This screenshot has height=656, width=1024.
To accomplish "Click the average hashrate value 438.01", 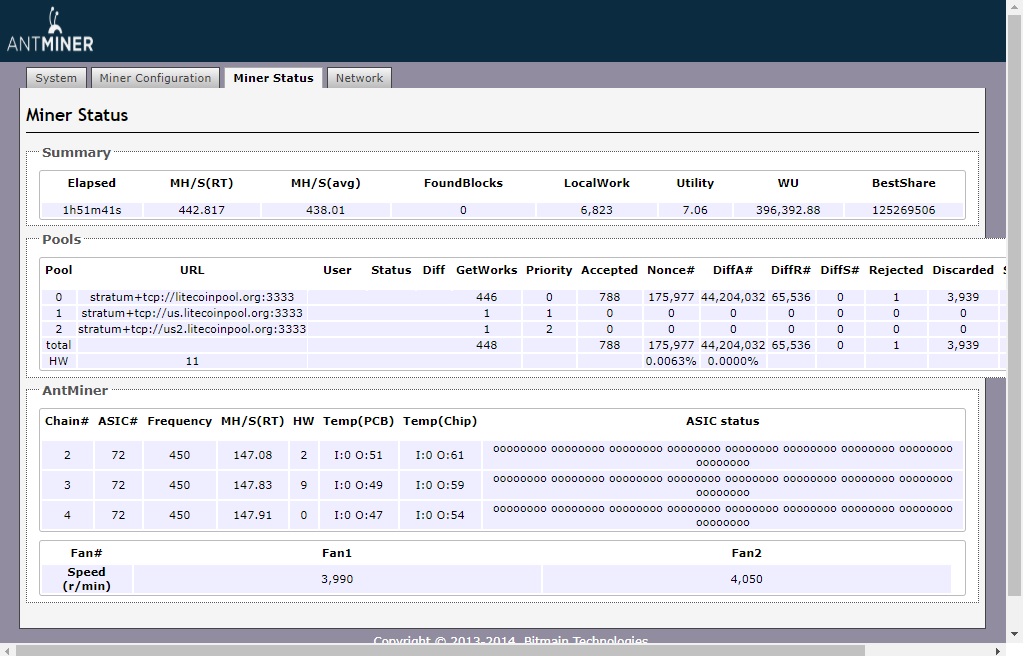I will click(x=326, y=210).
